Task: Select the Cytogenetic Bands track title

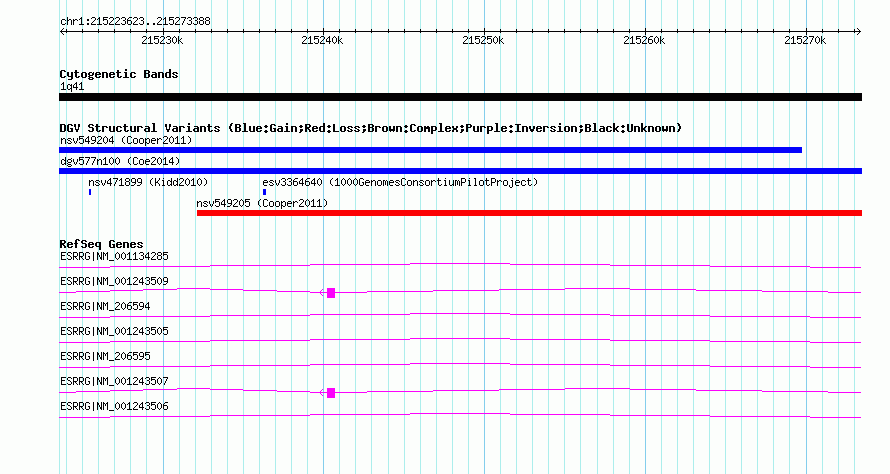Action: coord(119,74)
